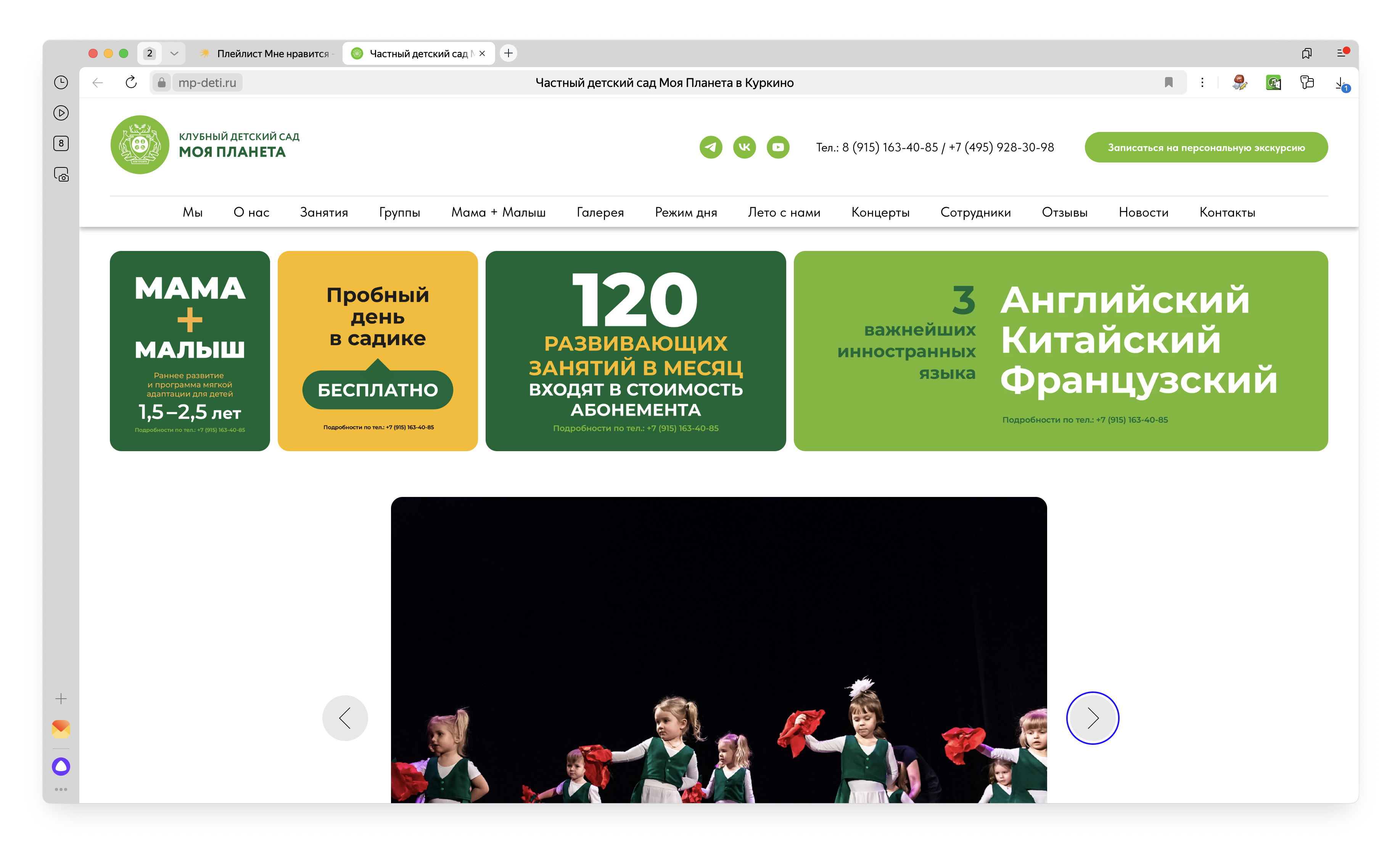Open the browser main menu icon
The image size is (1400, 852).
click(1343, 52)
